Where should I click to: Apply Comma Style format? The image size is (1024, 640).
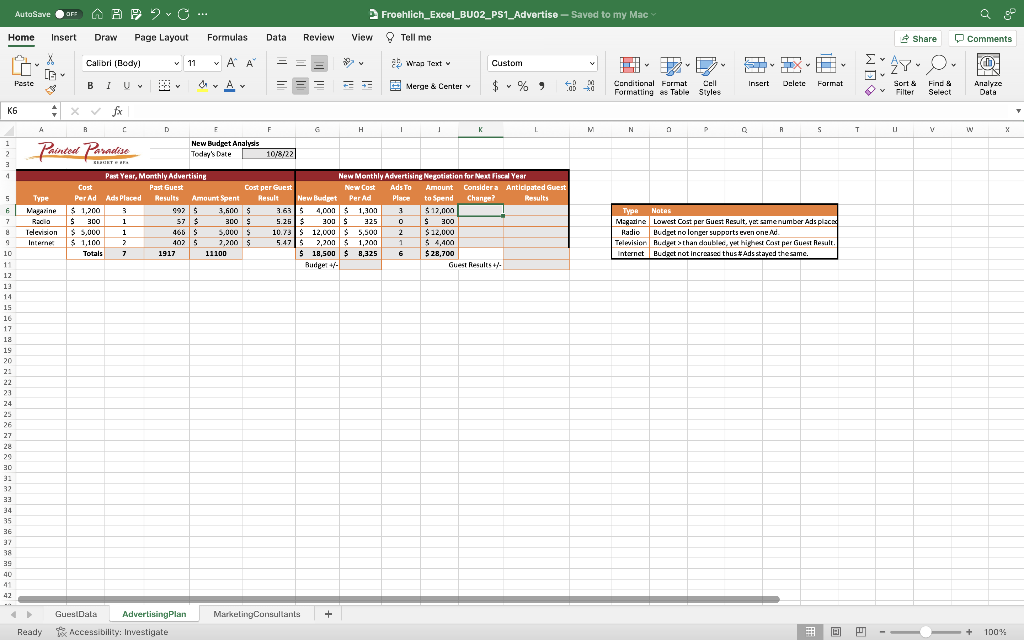tap(541, 86)
